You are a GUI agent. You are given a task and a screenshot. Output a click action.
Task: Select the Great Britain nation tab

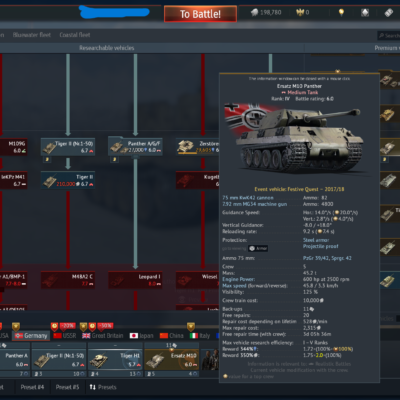click(103, 336)
